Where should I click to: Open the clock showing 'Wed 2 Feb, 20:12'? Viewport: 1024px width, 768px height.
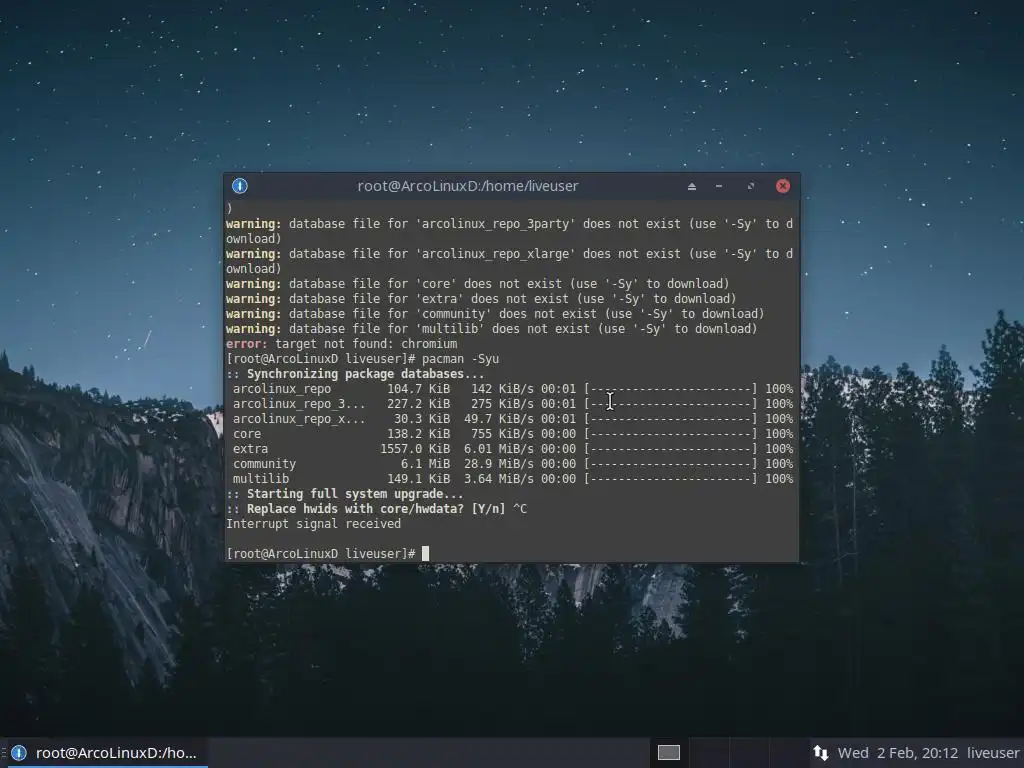(897, 753)
